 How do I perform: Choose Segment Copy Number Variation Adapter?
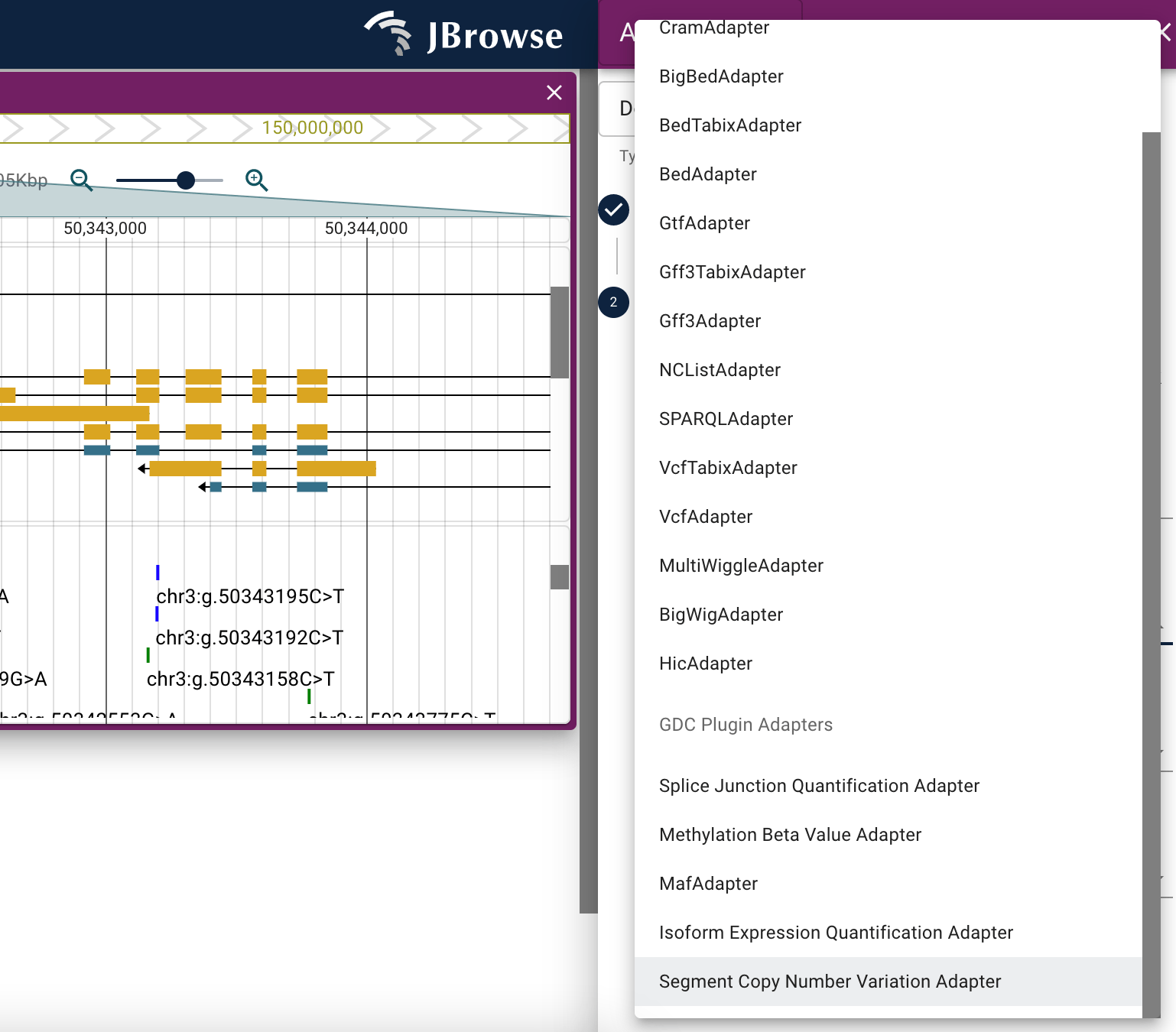pyautogui.click(x=888, y=982)
